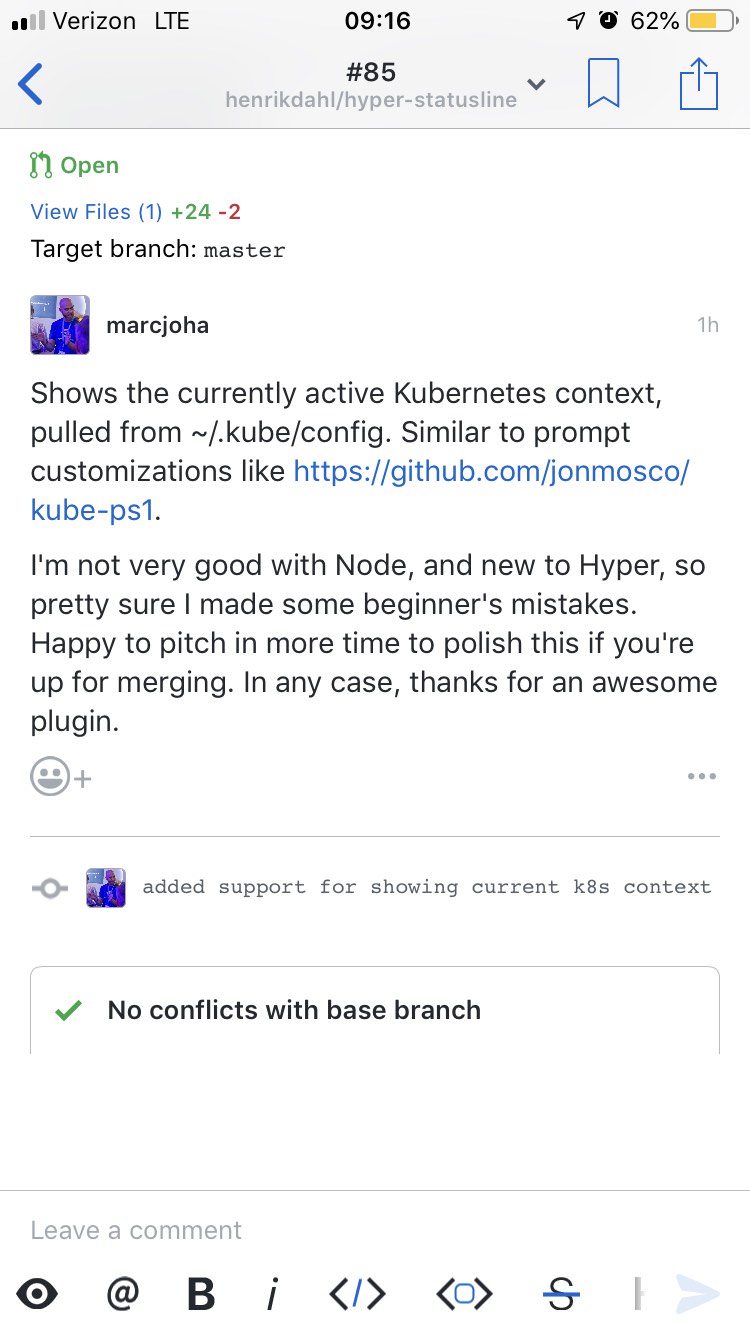Image resolution: width=750 pixels, height=1334 pixels.
Task: Expand the No conflicts with base branch box
Action: click(x=375, y=1010)
